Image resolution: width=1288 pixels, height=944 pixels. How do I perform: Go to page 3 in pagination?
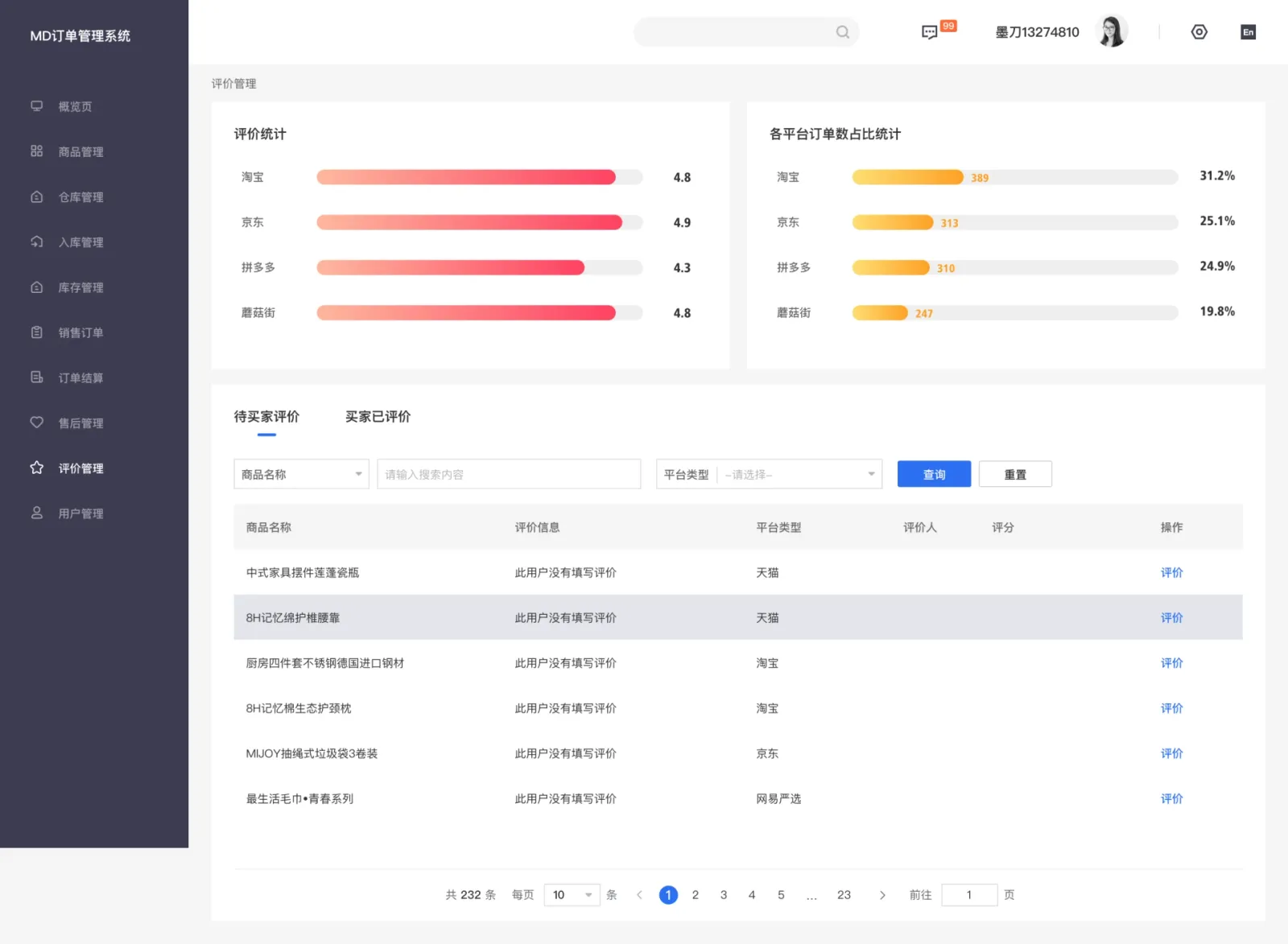click(x=724, y=895)
